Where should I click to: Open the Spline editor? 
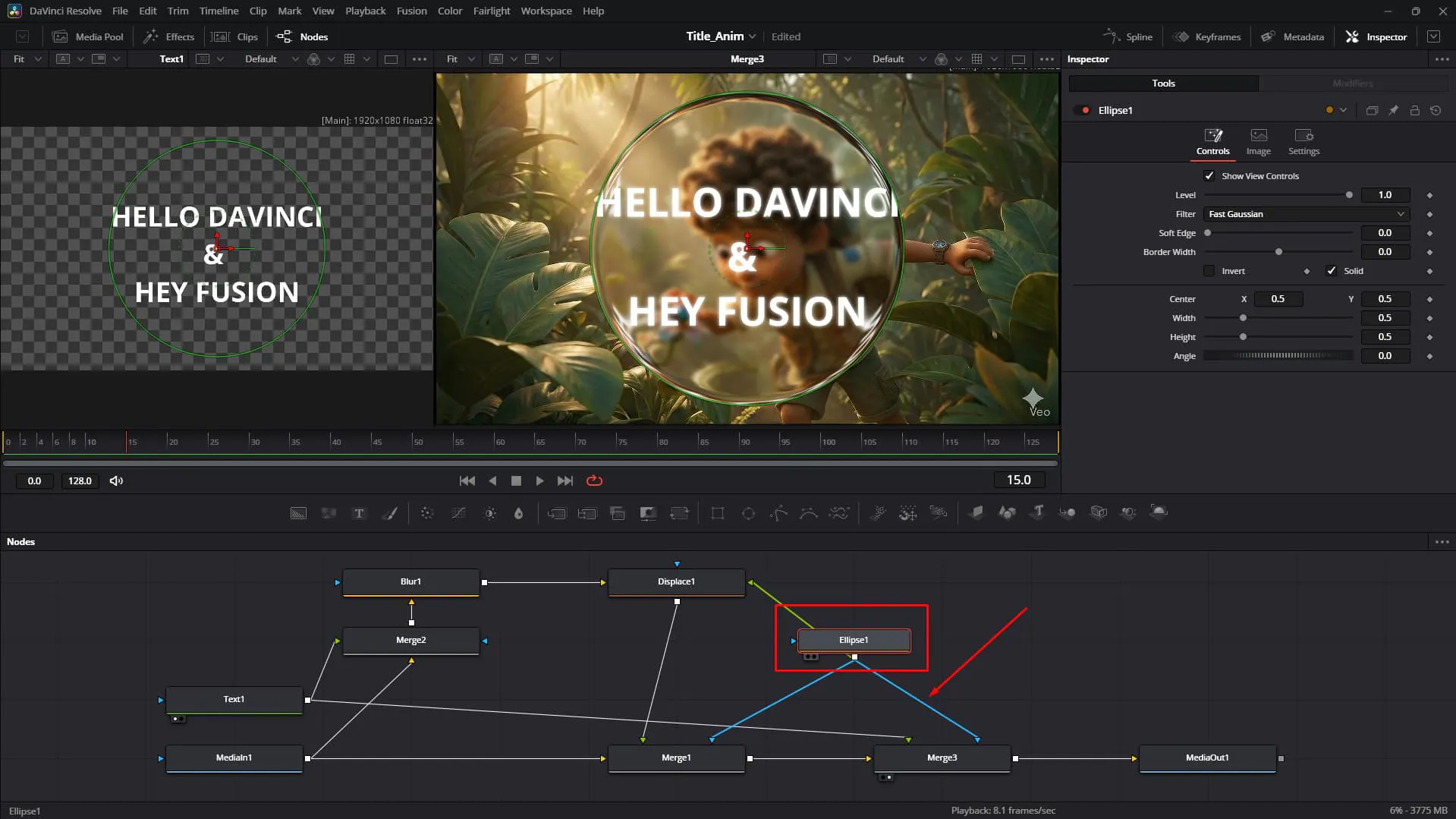click(1127, 36)
